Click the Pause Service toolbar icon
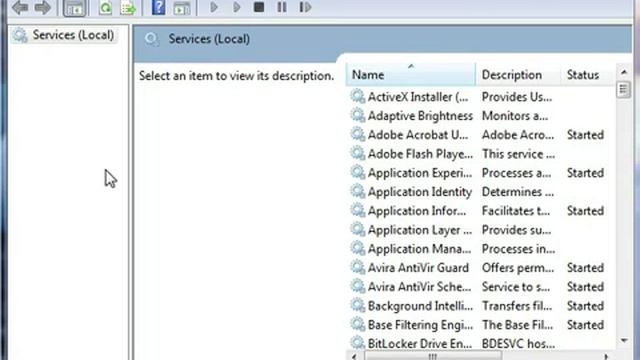The image size is (640, 360). point(282,7)
